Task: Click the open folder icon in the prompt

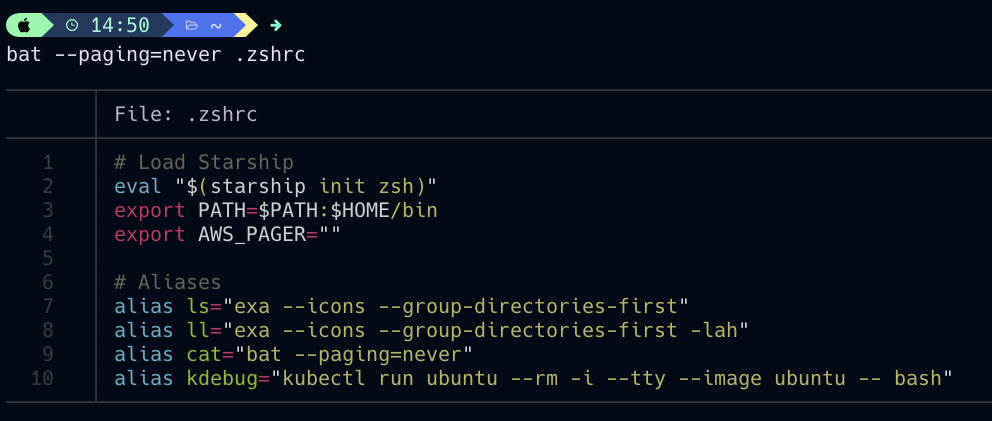Action: [192, 26]
